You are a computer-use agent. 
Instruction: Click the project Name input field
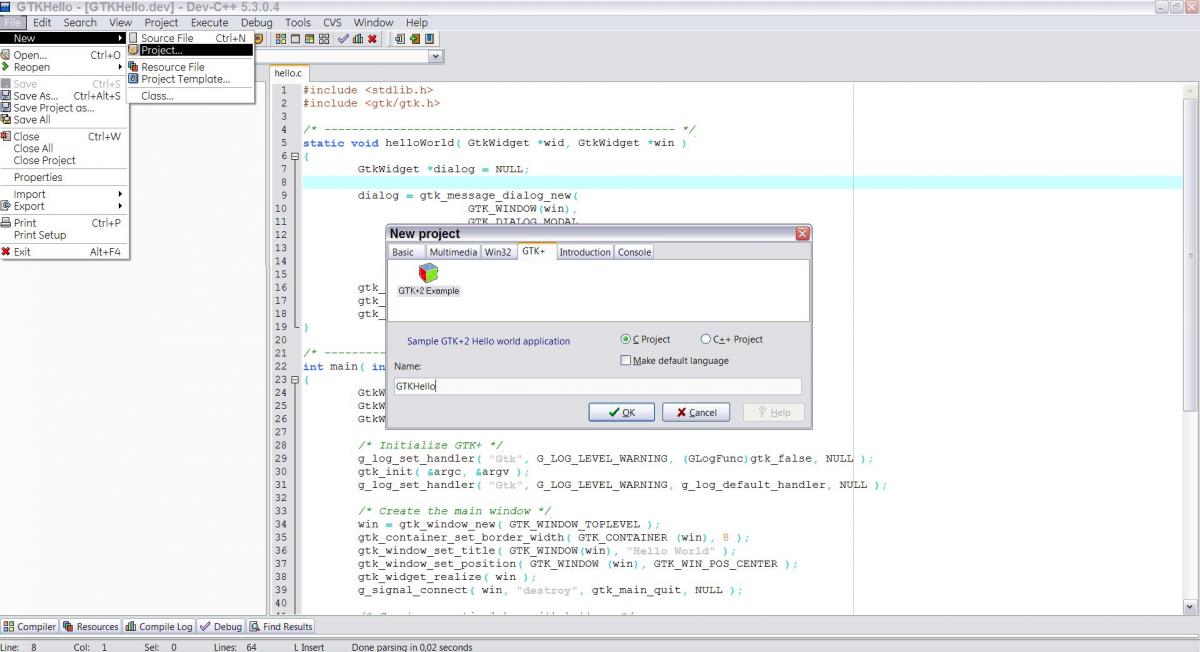coord(597,386)
